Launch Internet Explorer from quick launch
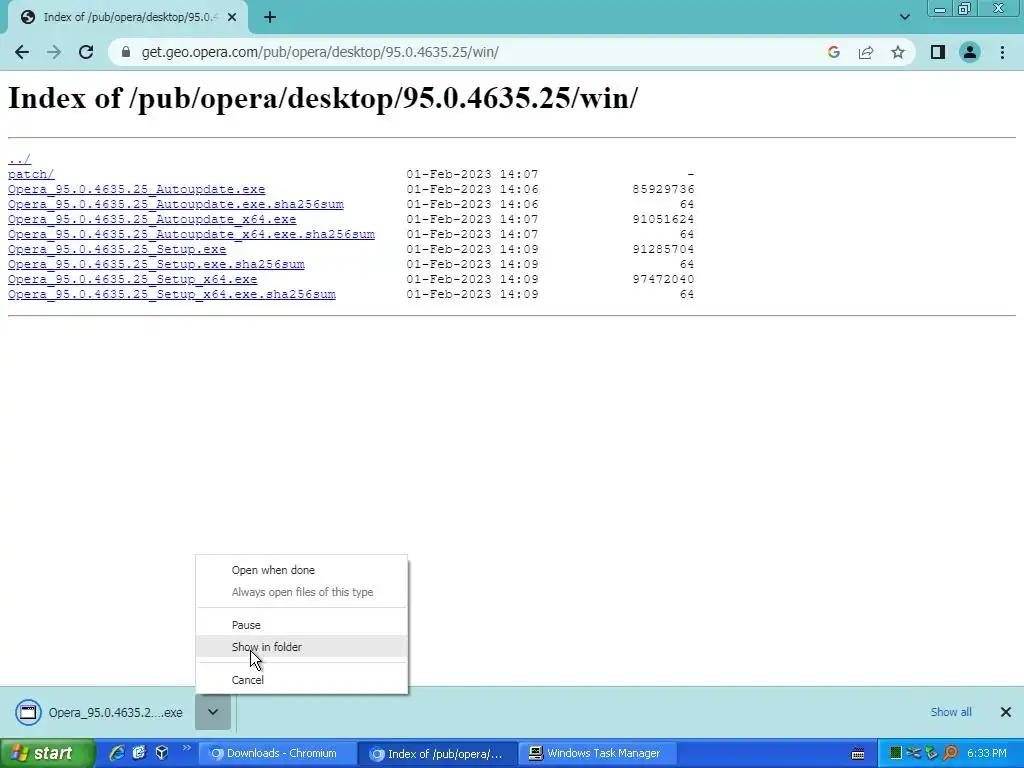 117,753
